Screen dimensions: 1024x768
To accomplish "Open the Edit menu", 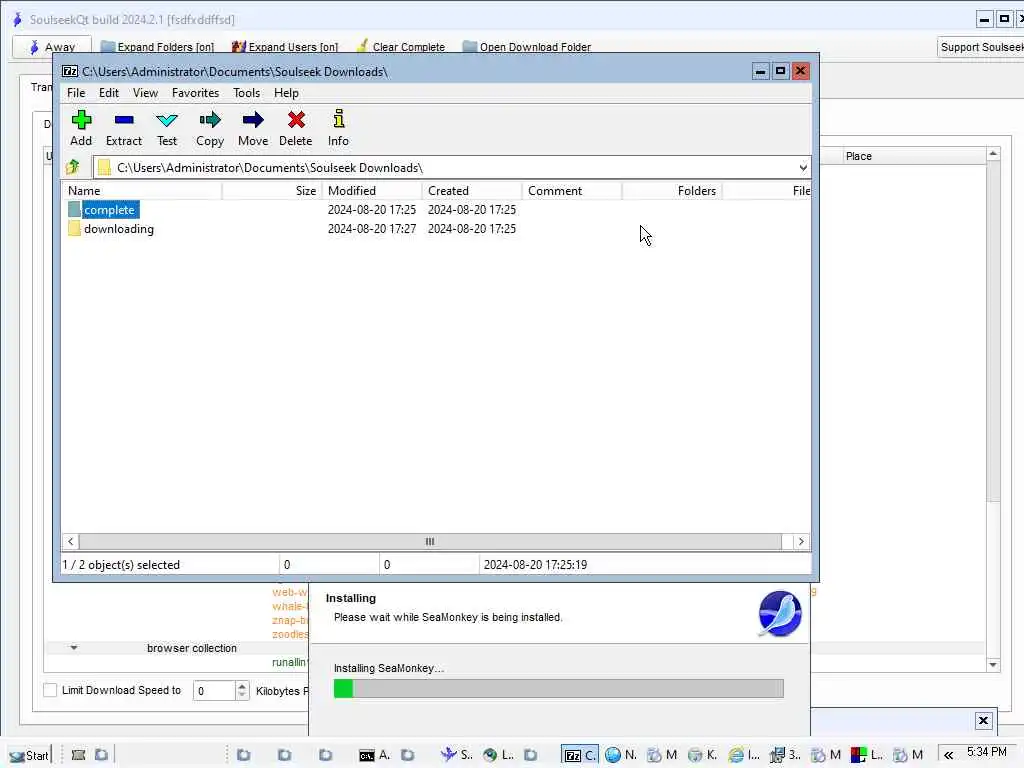I will [x=108, y=93].
